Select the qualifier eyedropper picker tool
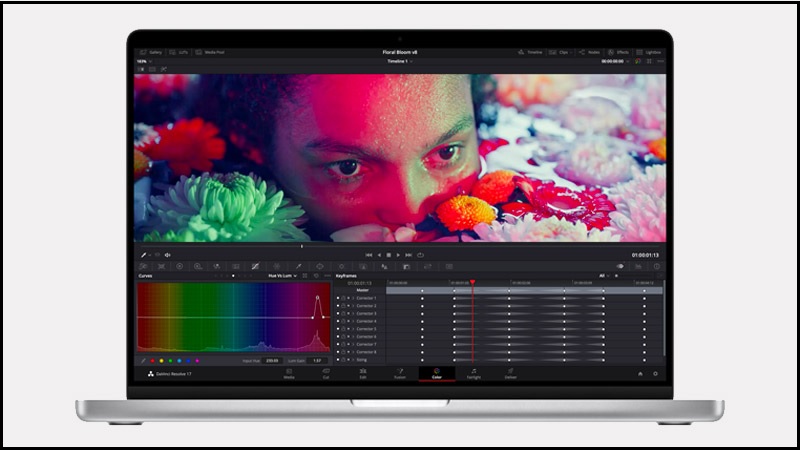The height and width of the screenshot is (450, 800). point(143,255)
